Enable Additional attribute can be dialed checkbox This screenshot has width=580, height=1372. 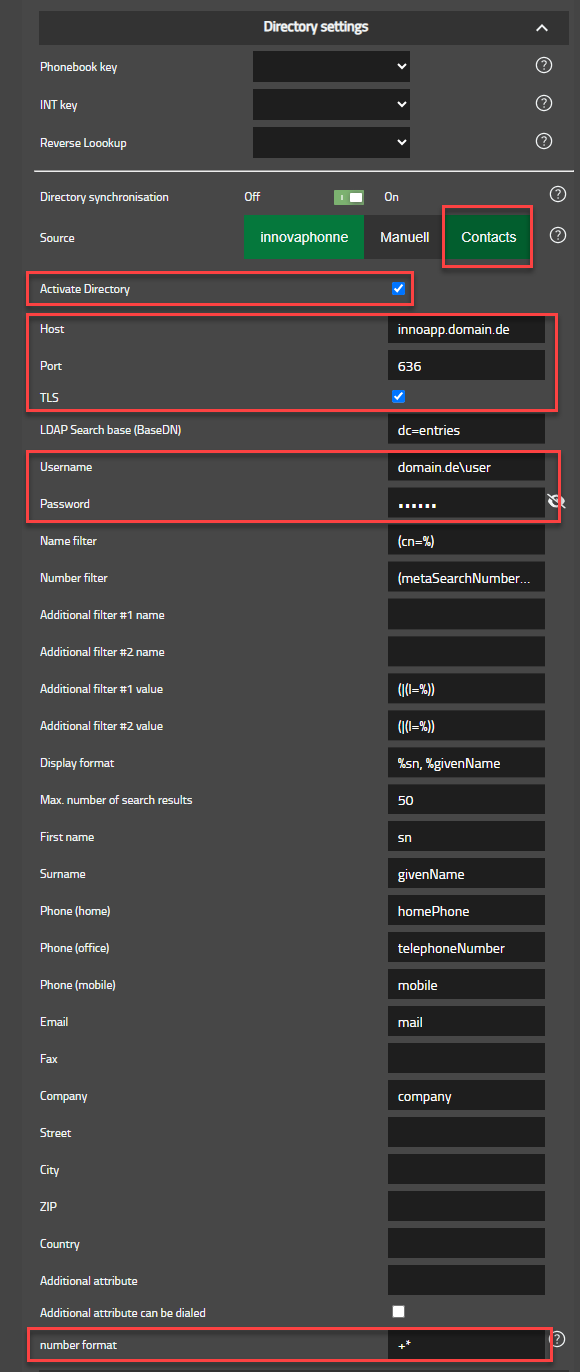point(399,1311)
